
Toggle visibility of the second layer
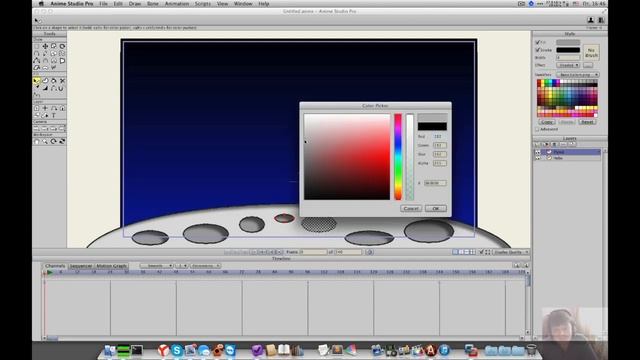click(x=538, y=158)
